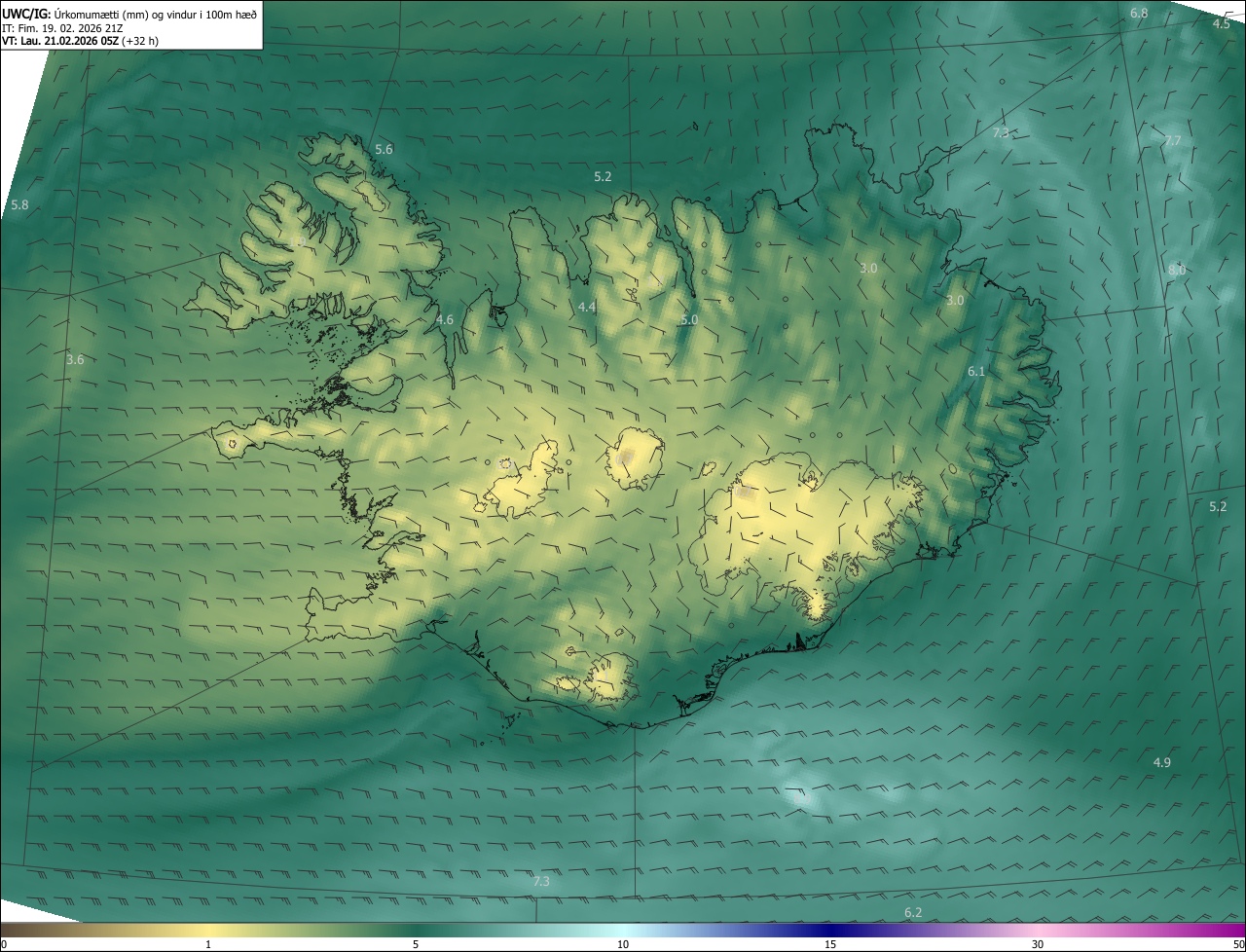
Task: Click the map value label 6.2
Action: tap(913, 912)
